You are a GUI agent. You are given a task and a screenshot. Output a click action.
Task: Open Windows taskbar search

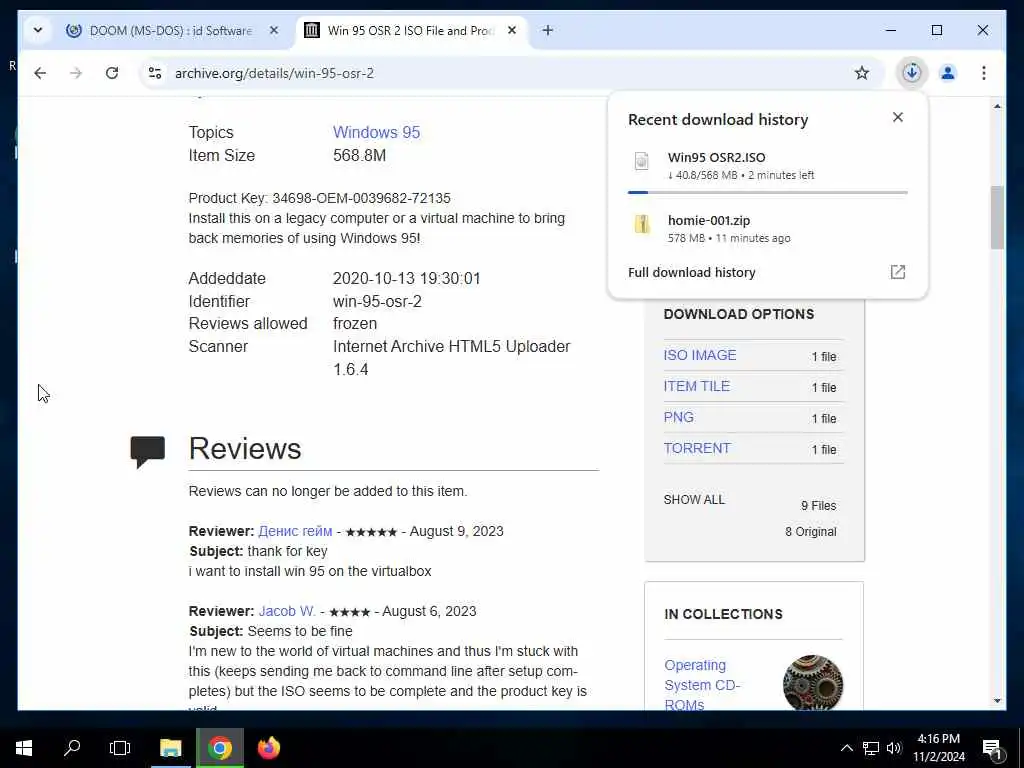pyautogui.click(x=72, y=748)
